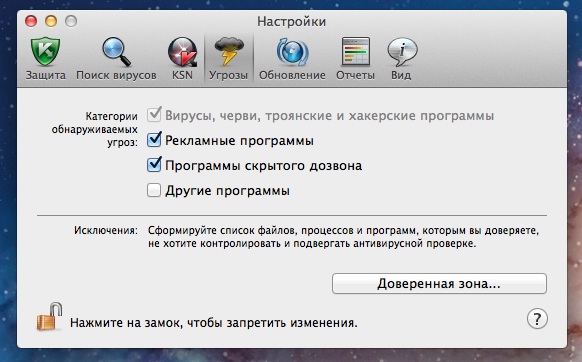Image resolution: width=582 pixels, height=362 pixels.
Task: Open the Обновление globe tab
Action: click(292, 59)
